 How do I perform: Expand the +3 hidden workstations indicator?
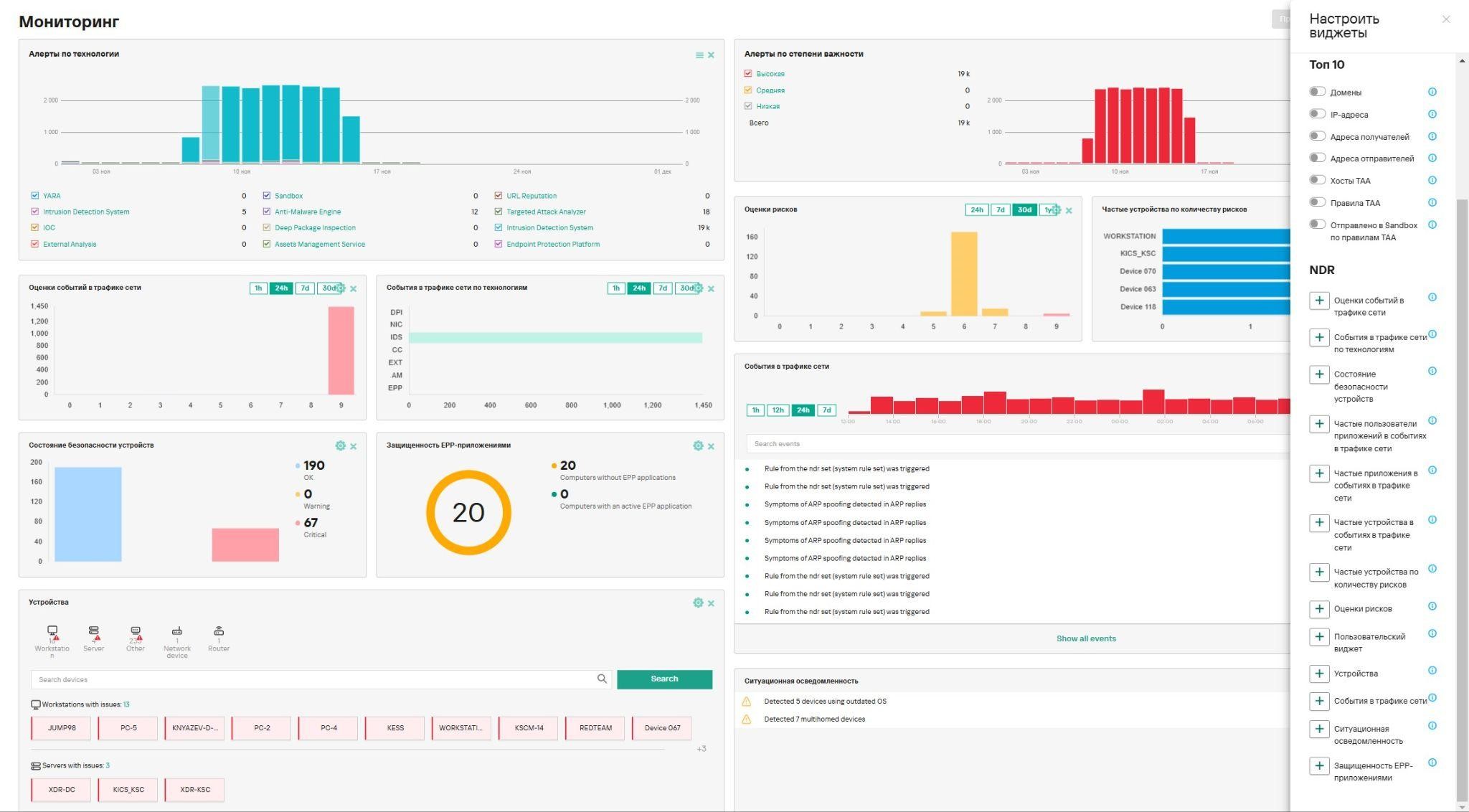pos(701,749)
